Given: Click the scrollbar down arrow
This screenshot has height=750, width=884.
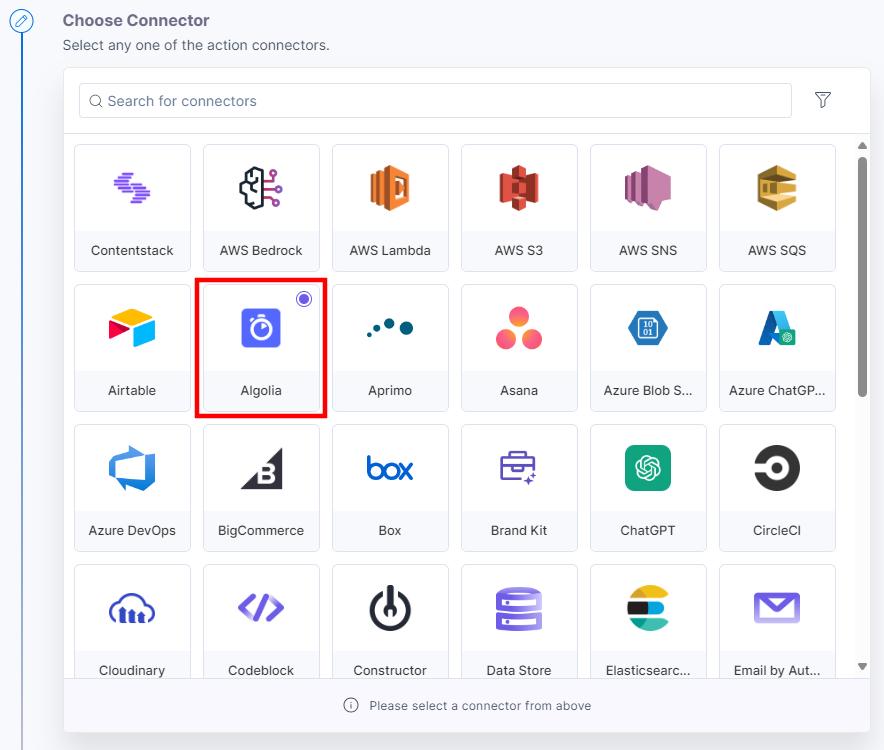Looking at the screenshot, I should click(x=862, y=667).
